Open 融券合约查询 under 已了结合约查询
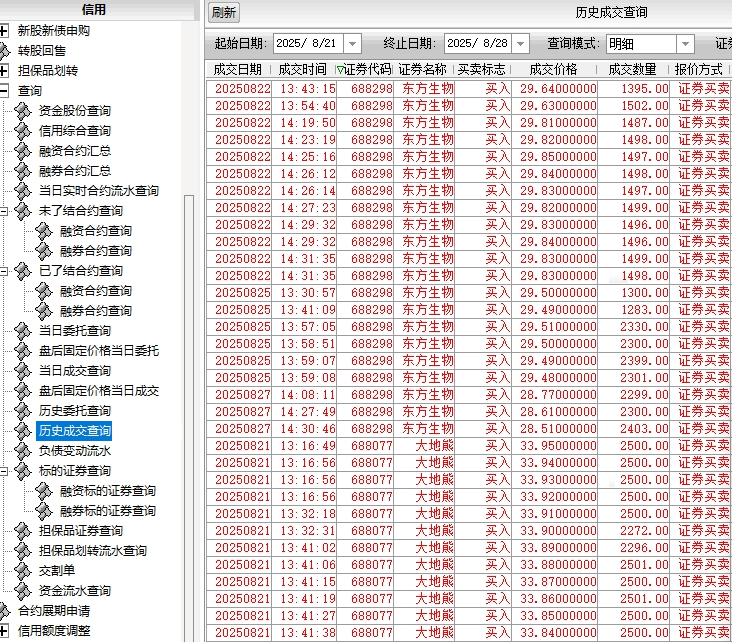This screenshot has width=732, height=642. pyautogui.click(x=96, y=311)
